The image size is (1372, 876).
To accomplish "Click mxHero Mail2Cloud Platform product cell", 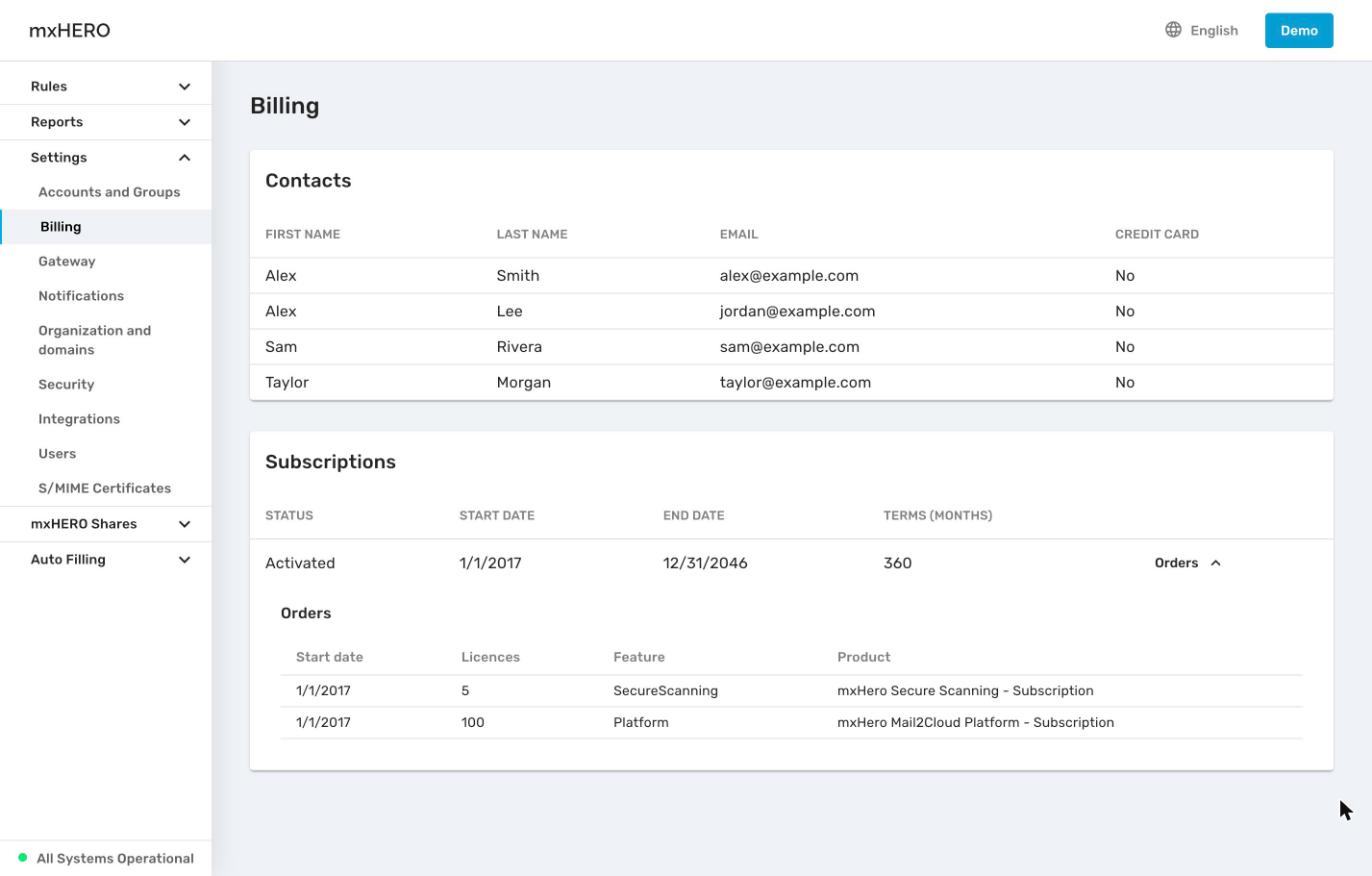I will point(975,722).
